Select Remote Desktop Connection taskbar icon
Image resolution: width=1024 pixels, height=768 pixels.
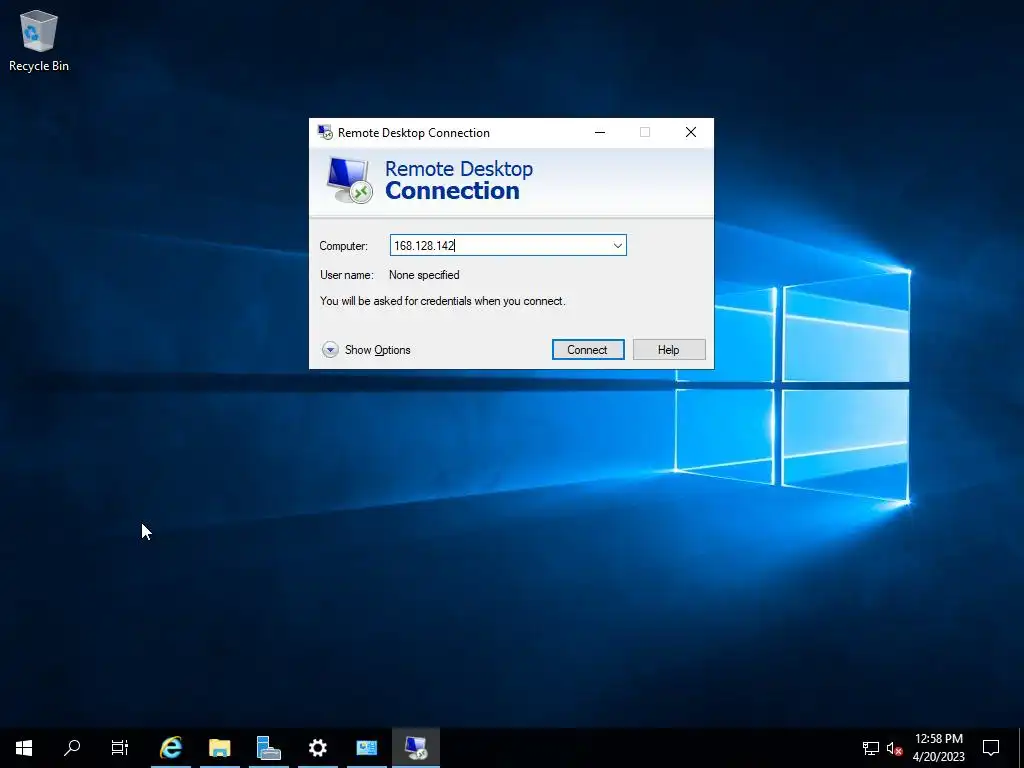coord(416,748)
